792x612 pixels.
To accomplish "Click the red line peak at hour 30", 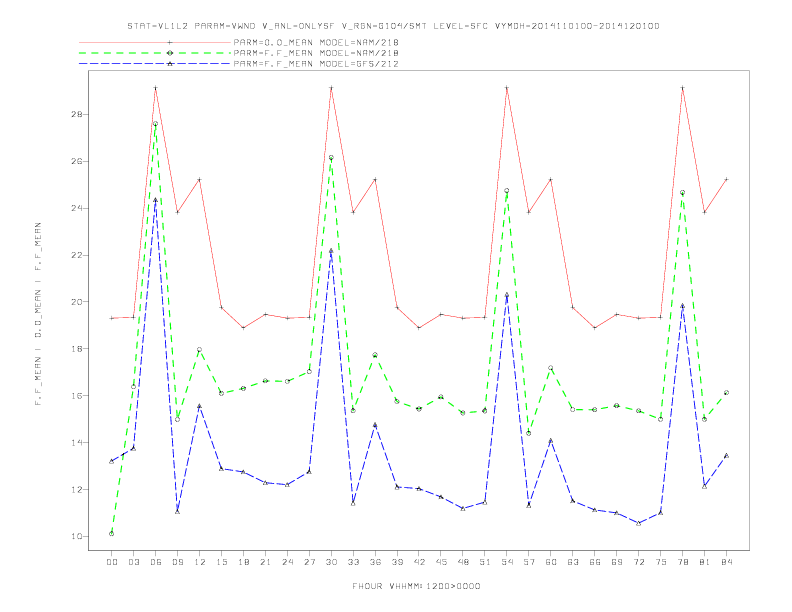I will pyautogui.click(x=331, y=88).
